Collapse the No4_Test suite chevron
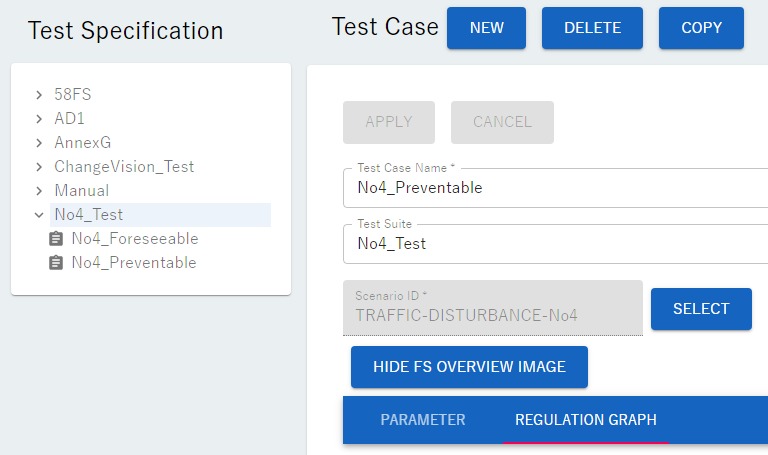This screenshot has height=455, width=768. coord(39,215)
